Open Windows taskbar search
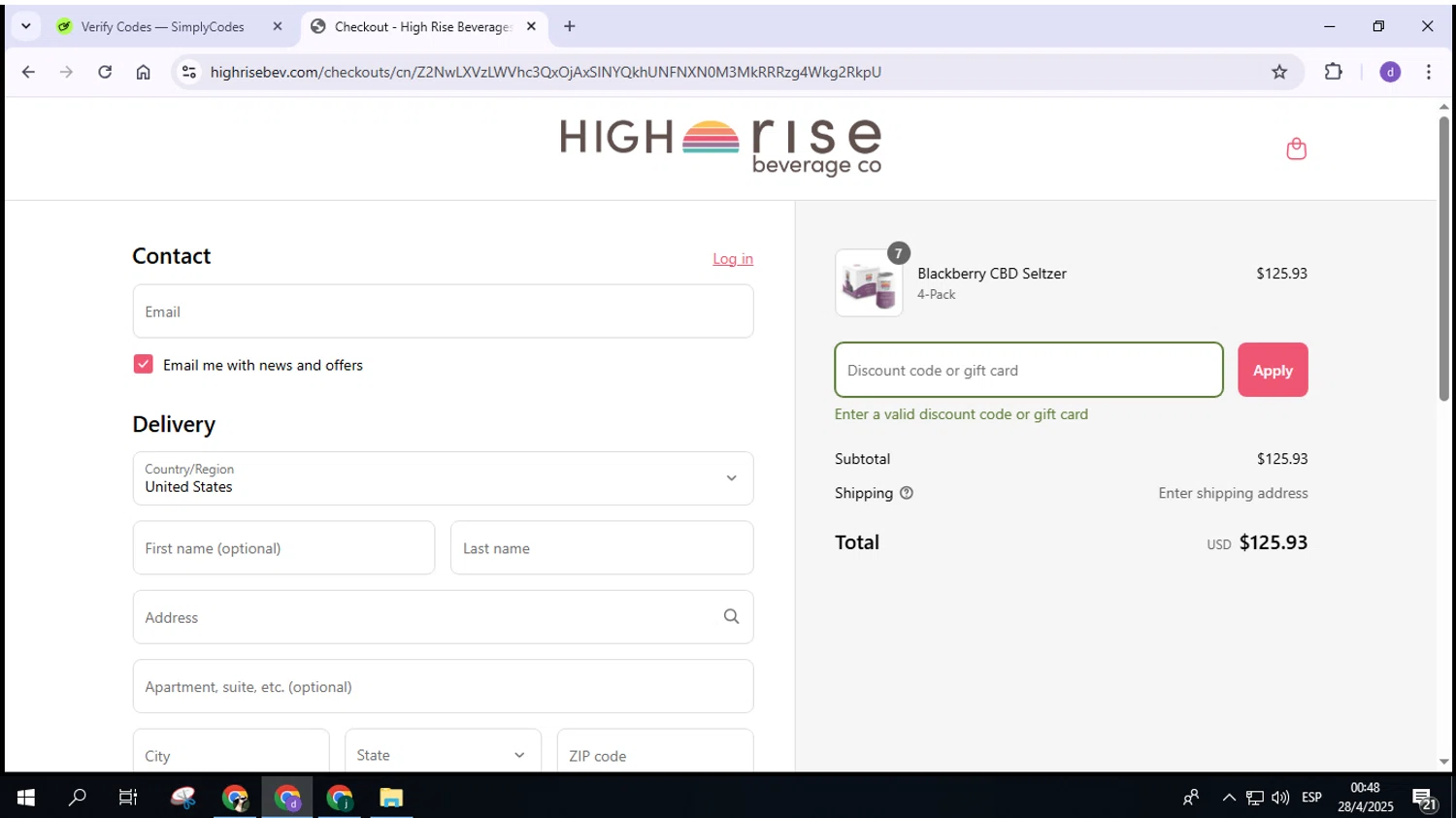The image size is (1456, 818). (x=78, y=798)
